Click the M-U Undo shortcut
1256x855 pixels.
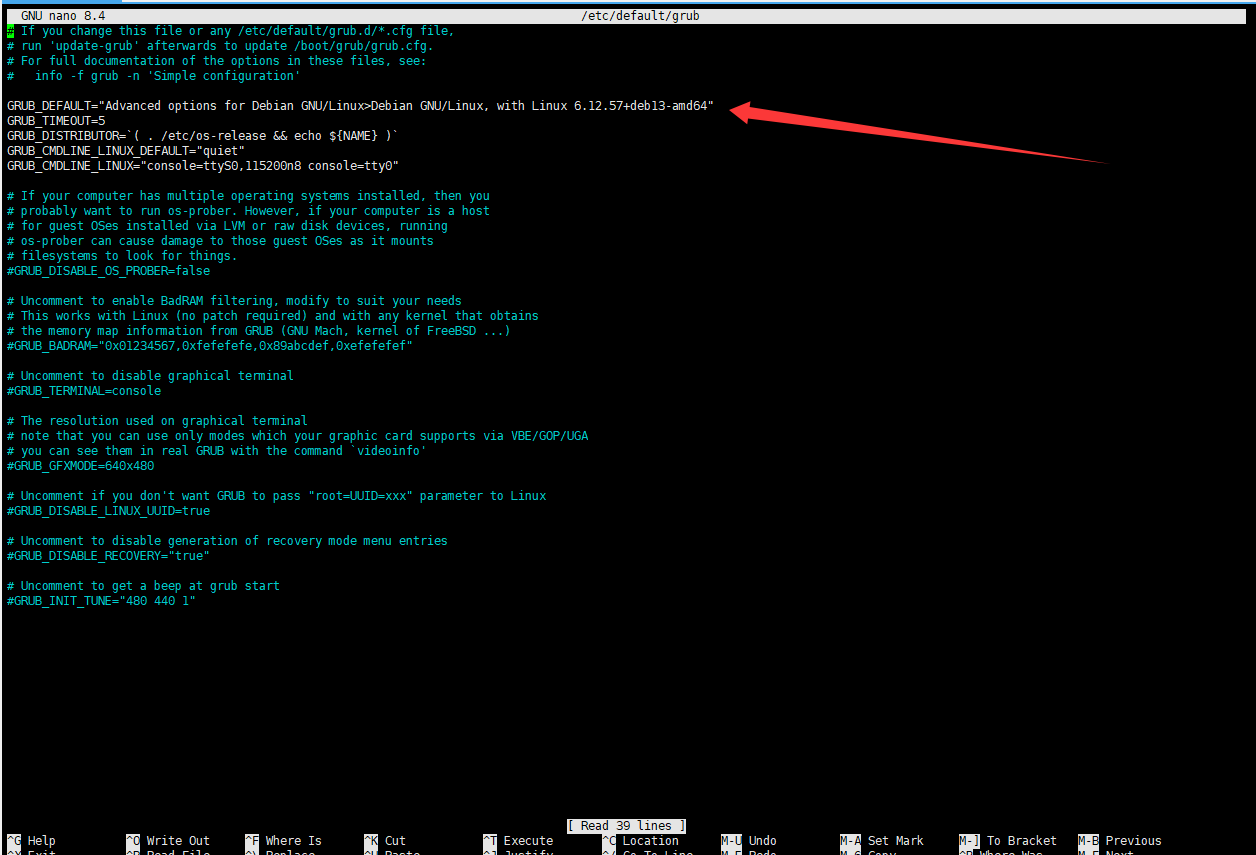coord(750,841)
